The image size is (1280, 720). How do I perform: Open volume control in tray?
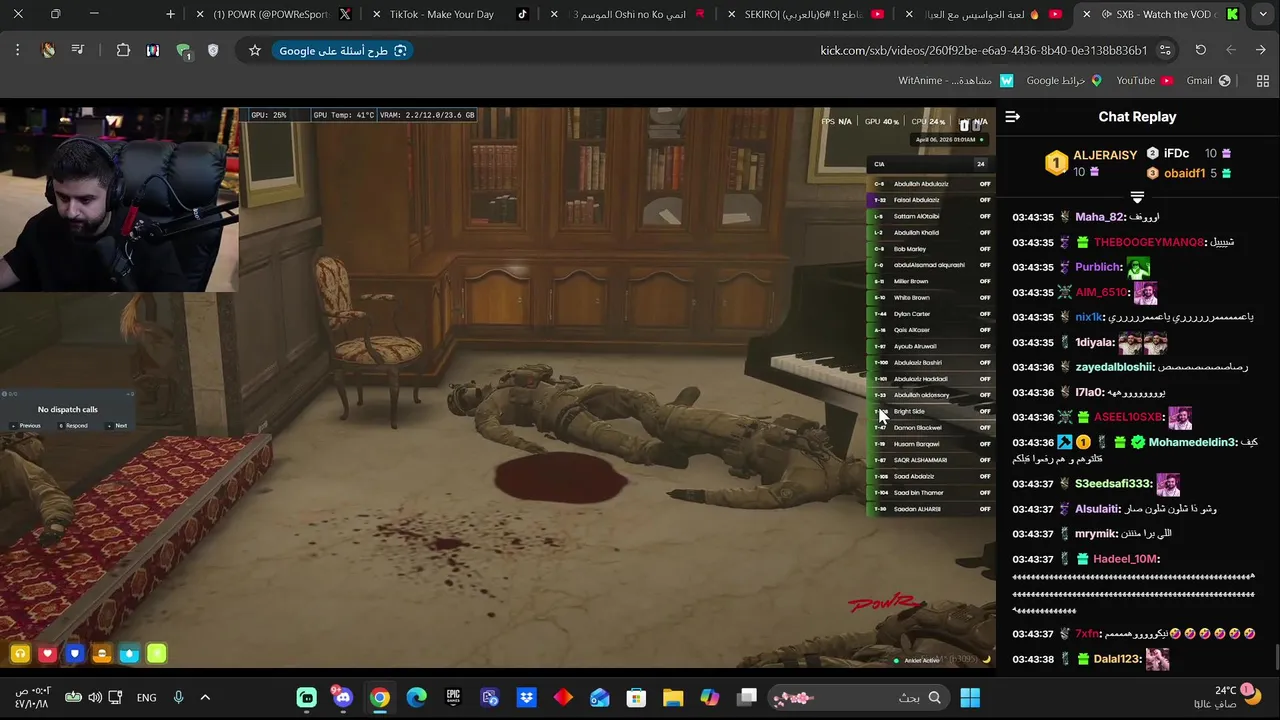pos(95,697)
